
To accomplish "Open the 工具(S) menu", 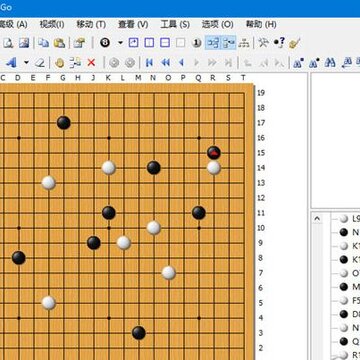I will (175, 24).
